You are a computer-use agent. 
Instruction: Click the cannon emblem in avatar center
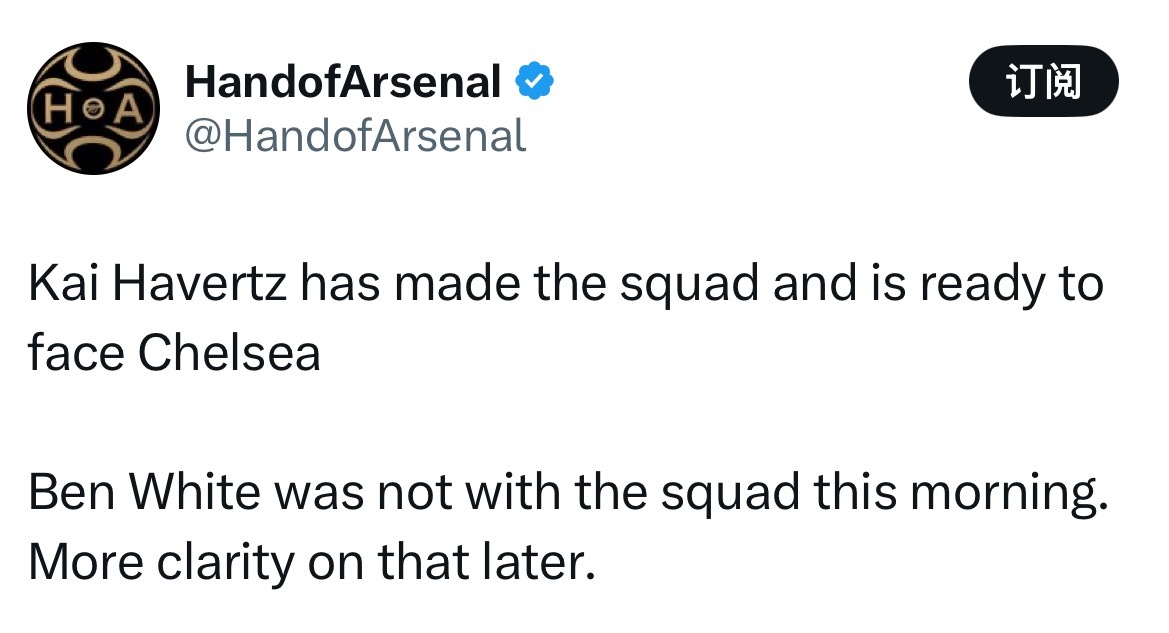point(93,109)
